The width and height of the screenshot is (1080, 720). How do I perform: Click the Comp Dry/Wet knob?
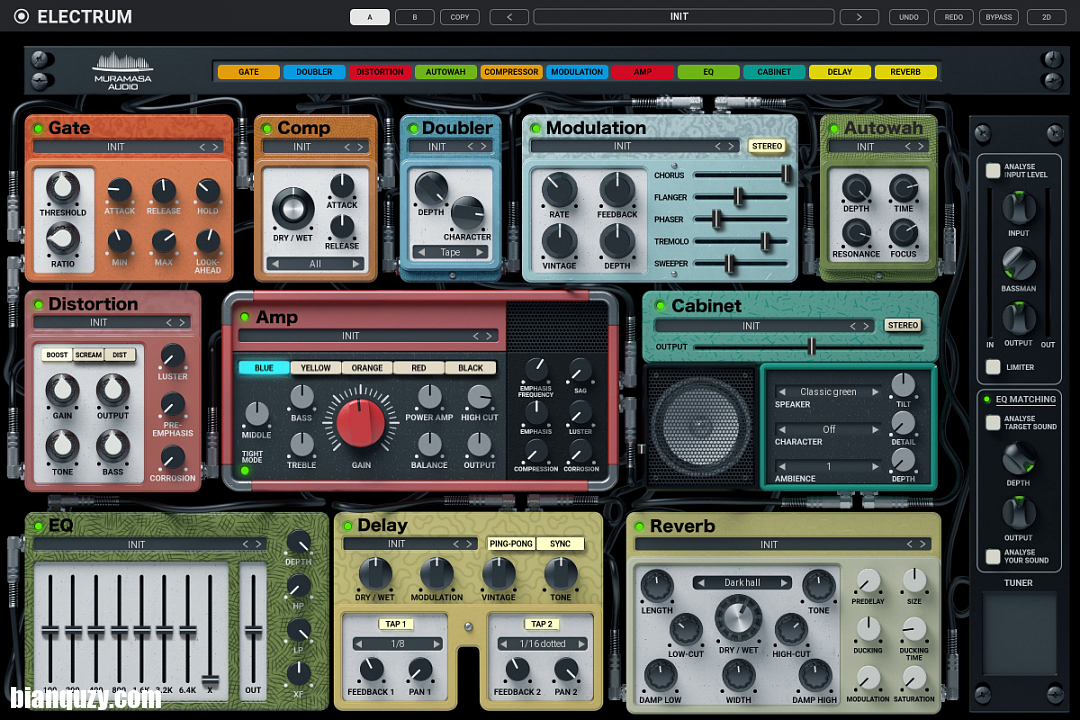293,208
